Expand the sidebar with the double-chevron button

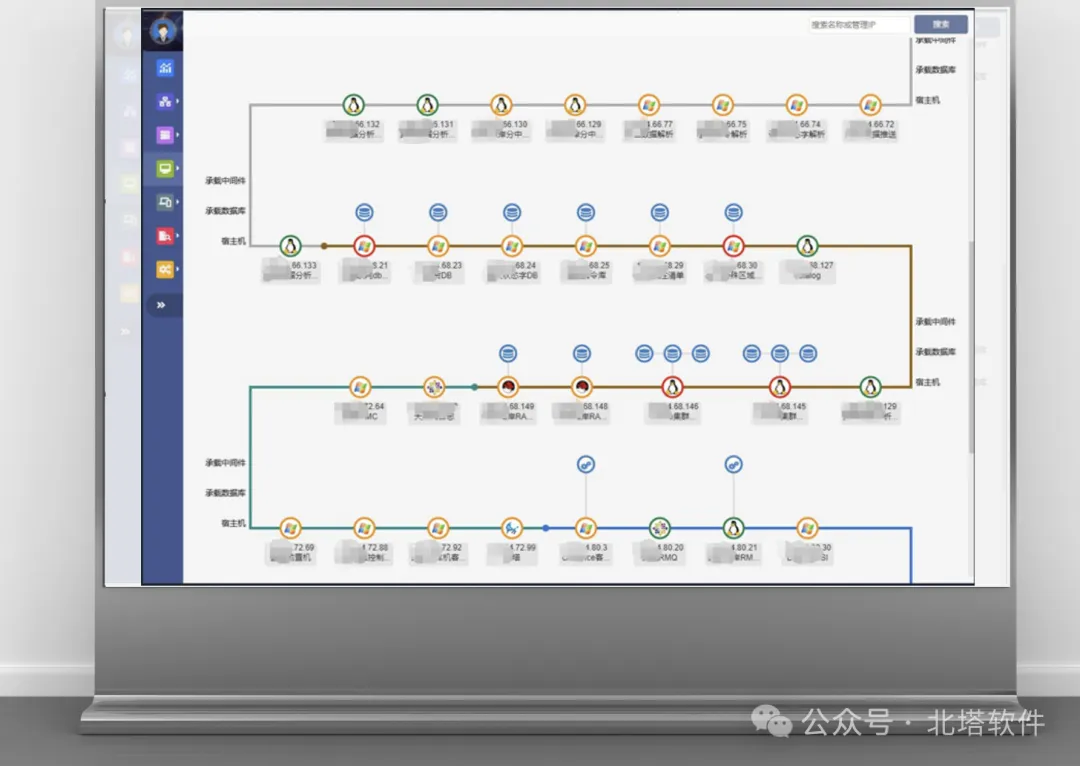point(162,305)
